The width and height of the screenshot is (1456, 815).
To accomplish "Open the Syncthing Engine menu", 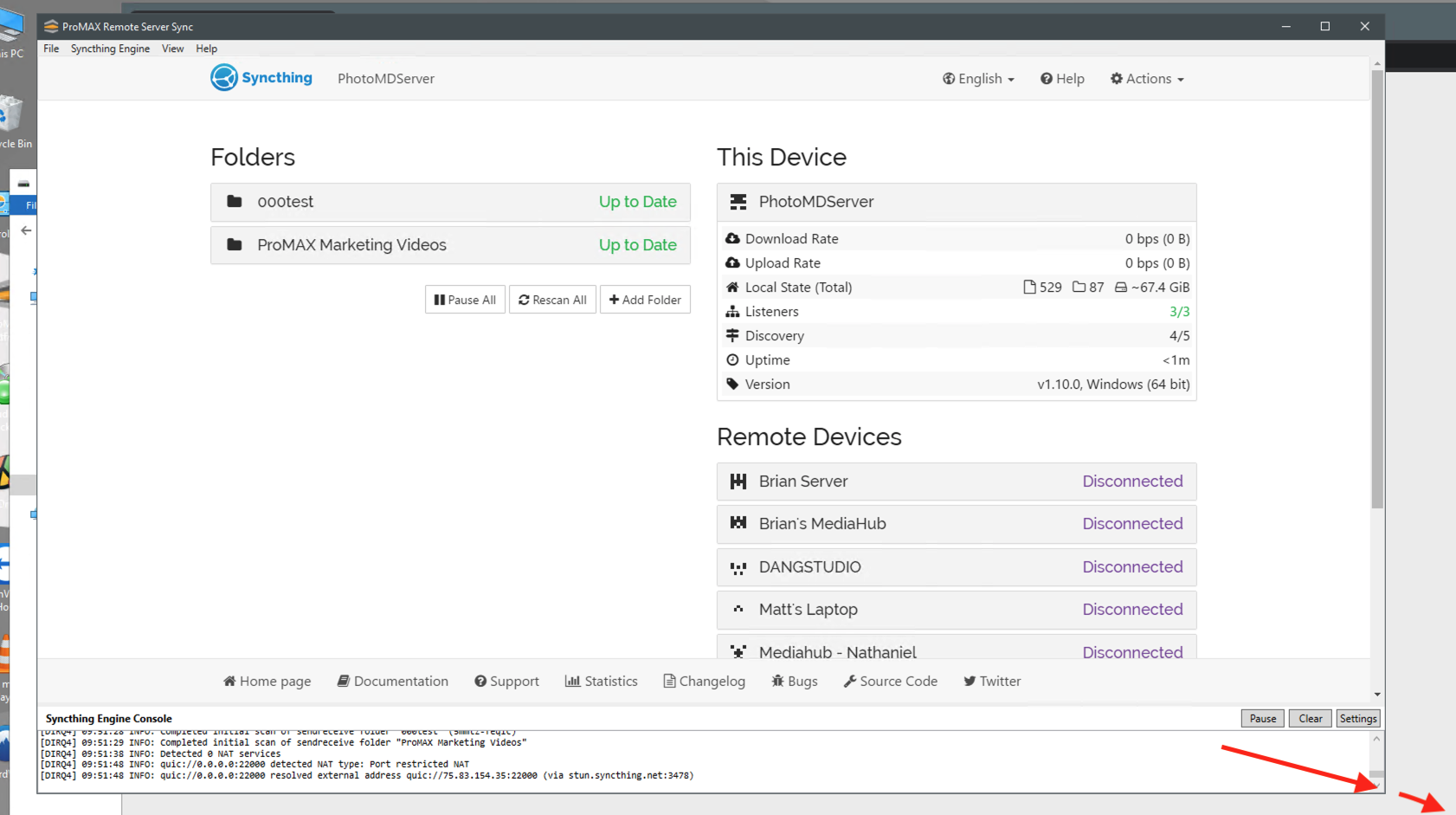I will (x=110, y=49).
